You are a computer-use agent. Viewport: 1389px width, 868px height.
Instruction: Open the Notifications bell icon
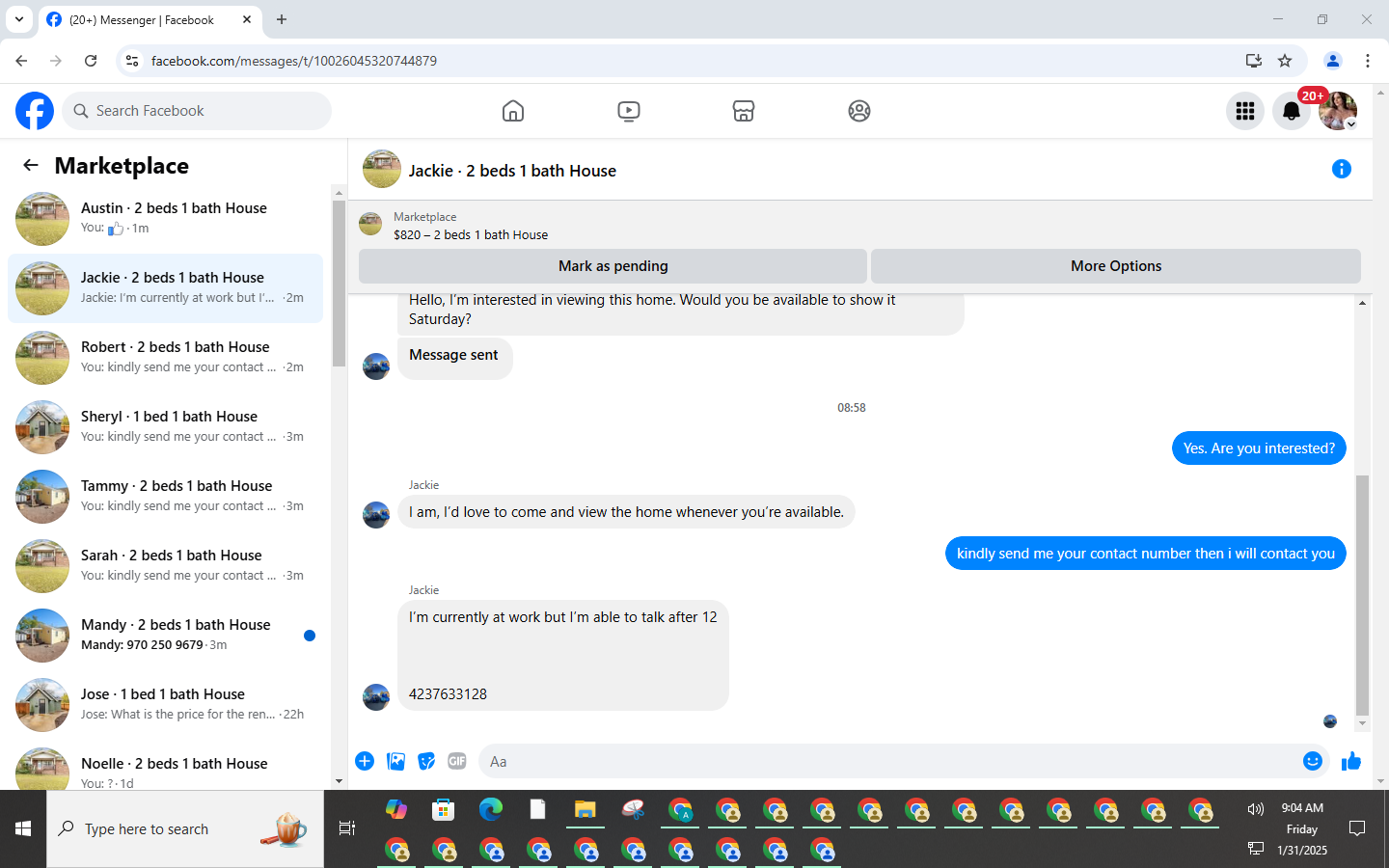pyautogui.click(x=1292, y=111)
